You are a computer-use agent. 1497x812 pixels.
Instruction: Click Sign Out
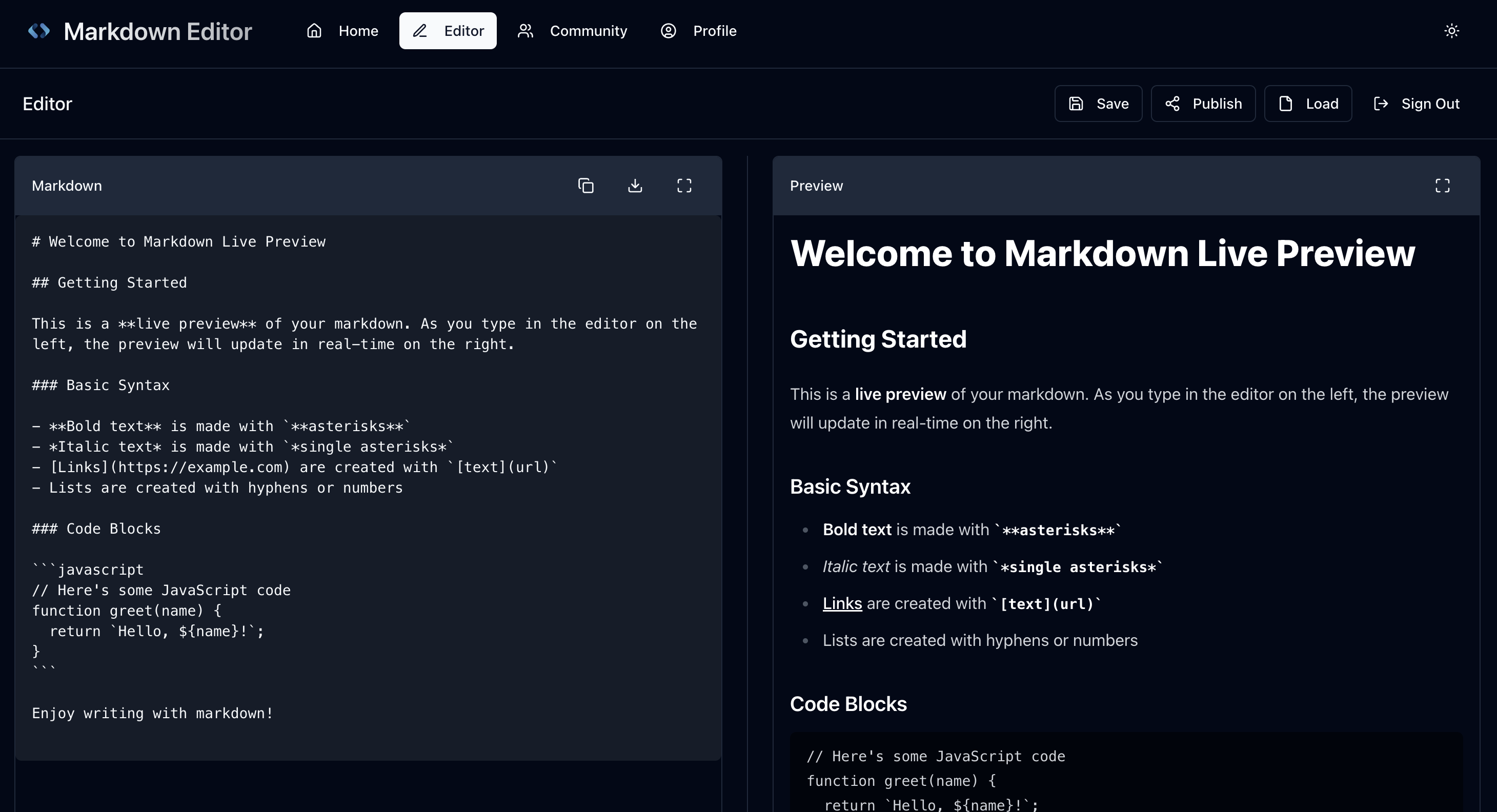click(1416, 104)
